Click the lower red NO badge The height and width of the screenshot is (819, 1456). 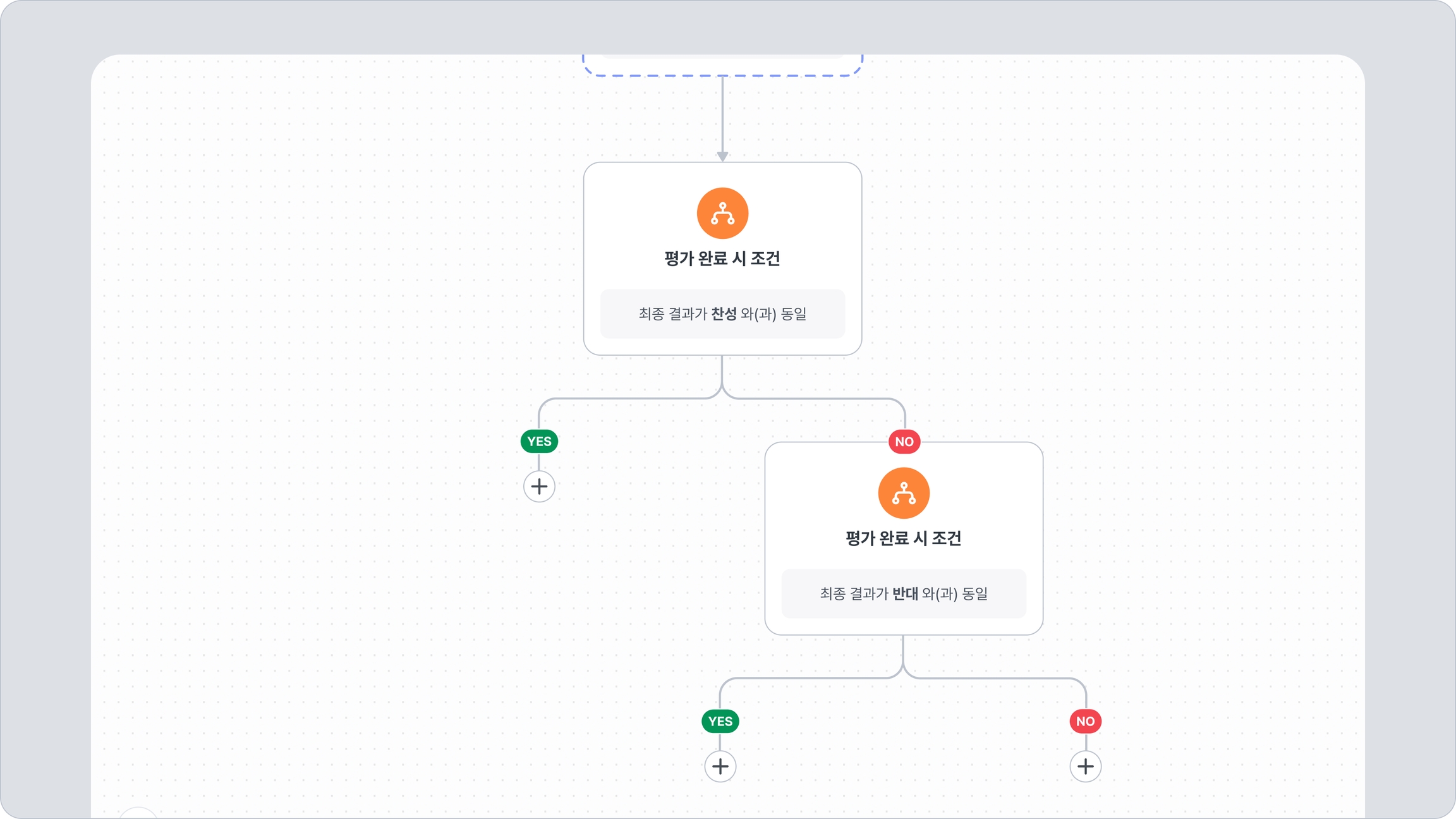[x=1085, y=721]
